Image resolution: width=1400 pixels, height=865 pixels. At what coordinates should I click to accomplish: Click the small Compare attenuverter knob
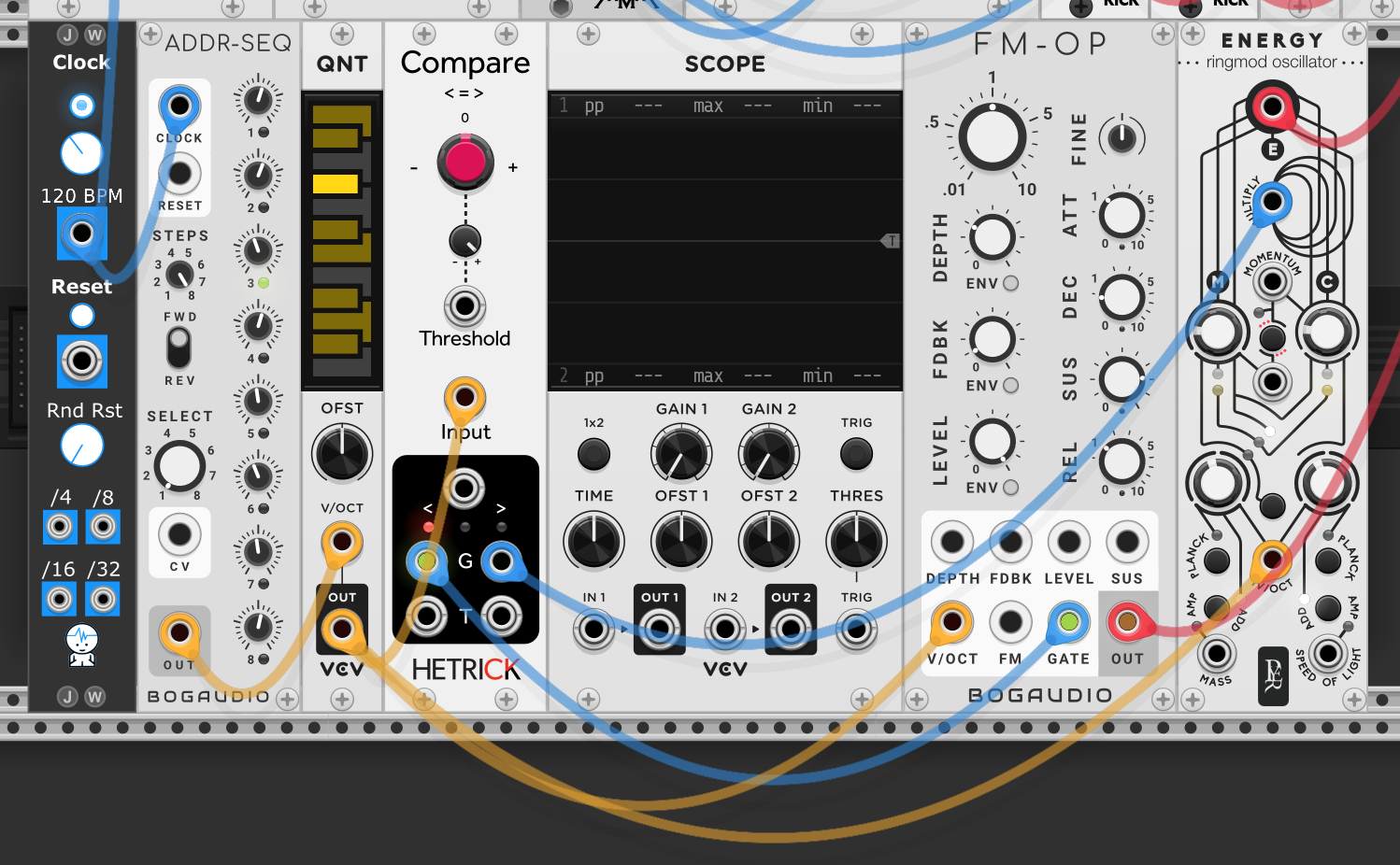pos(464,241)
